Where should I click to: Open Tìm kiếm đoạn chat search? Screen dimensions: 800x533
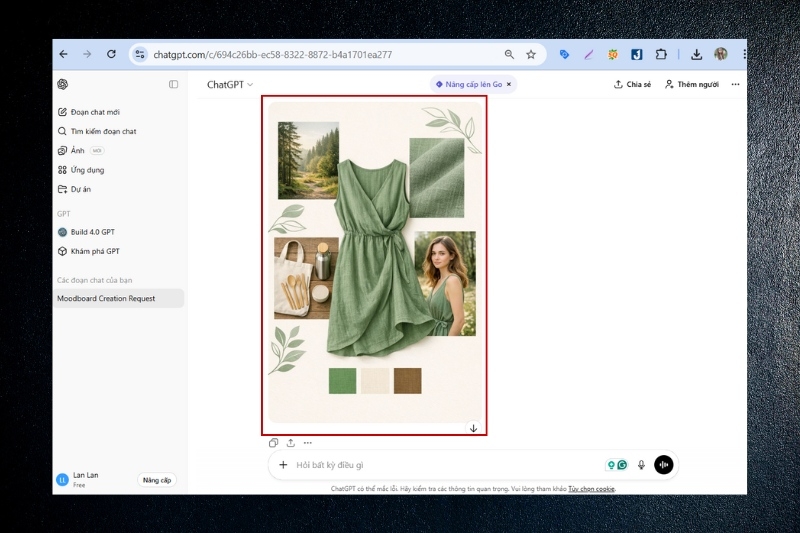click(x=103, y=131)
